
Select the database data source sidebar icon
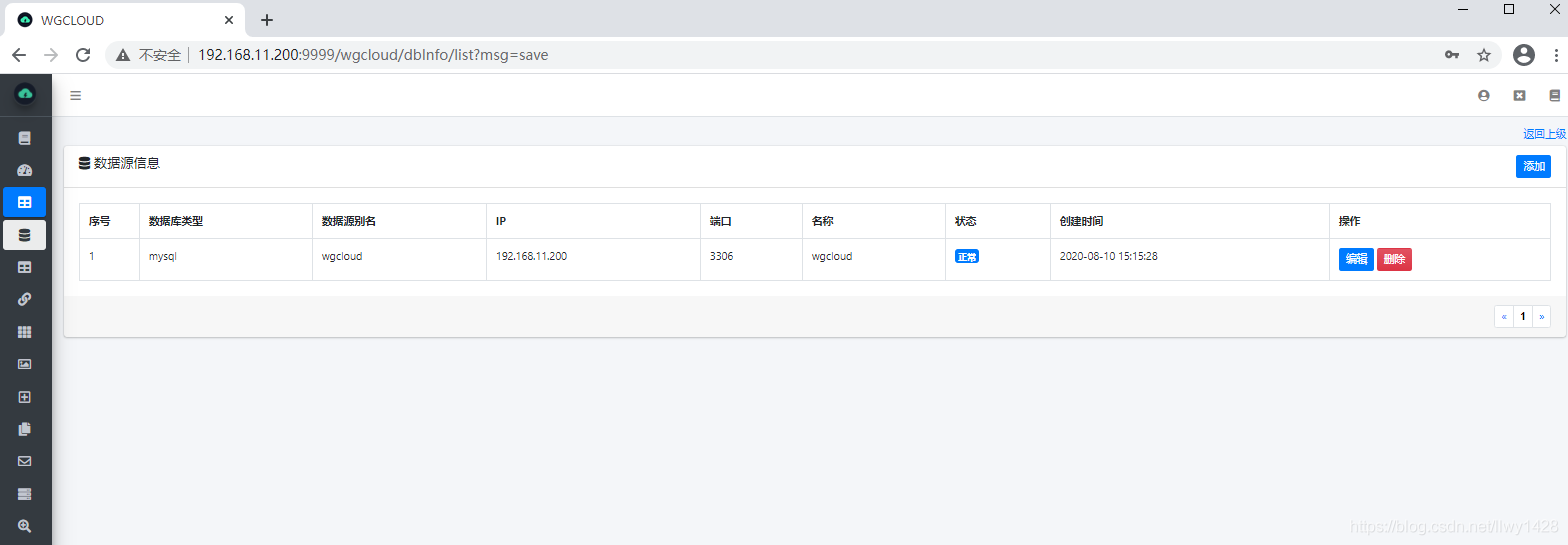pos(25,235)
